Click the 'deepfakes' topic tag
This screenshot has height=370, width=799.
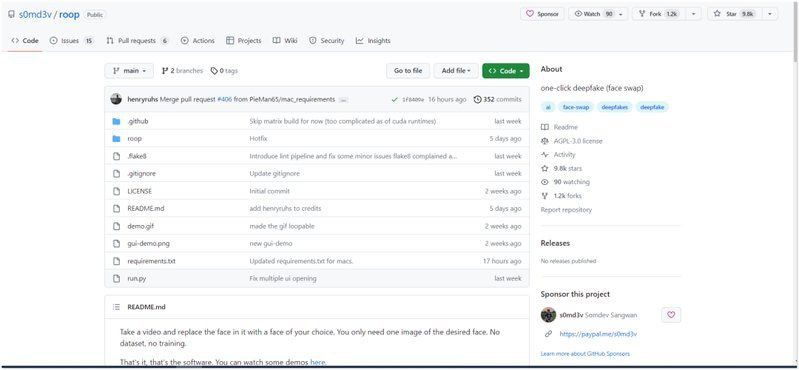615,108
